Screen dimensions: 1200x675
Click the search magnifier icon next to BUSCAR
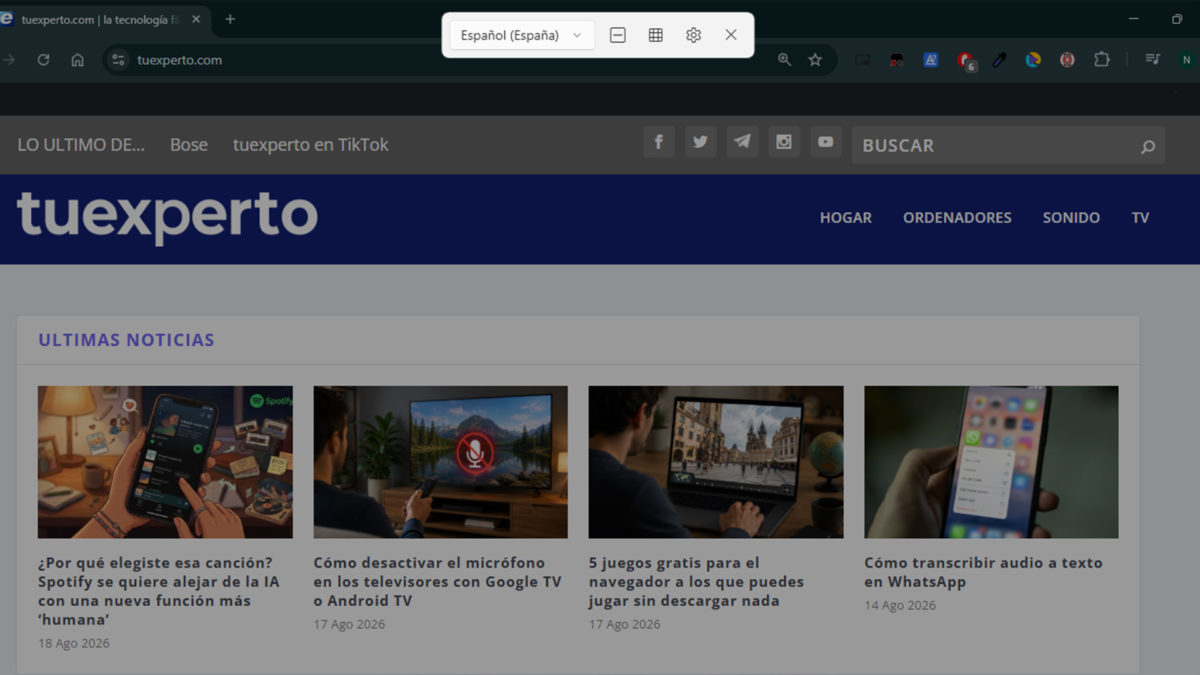tap(1148, 147)
